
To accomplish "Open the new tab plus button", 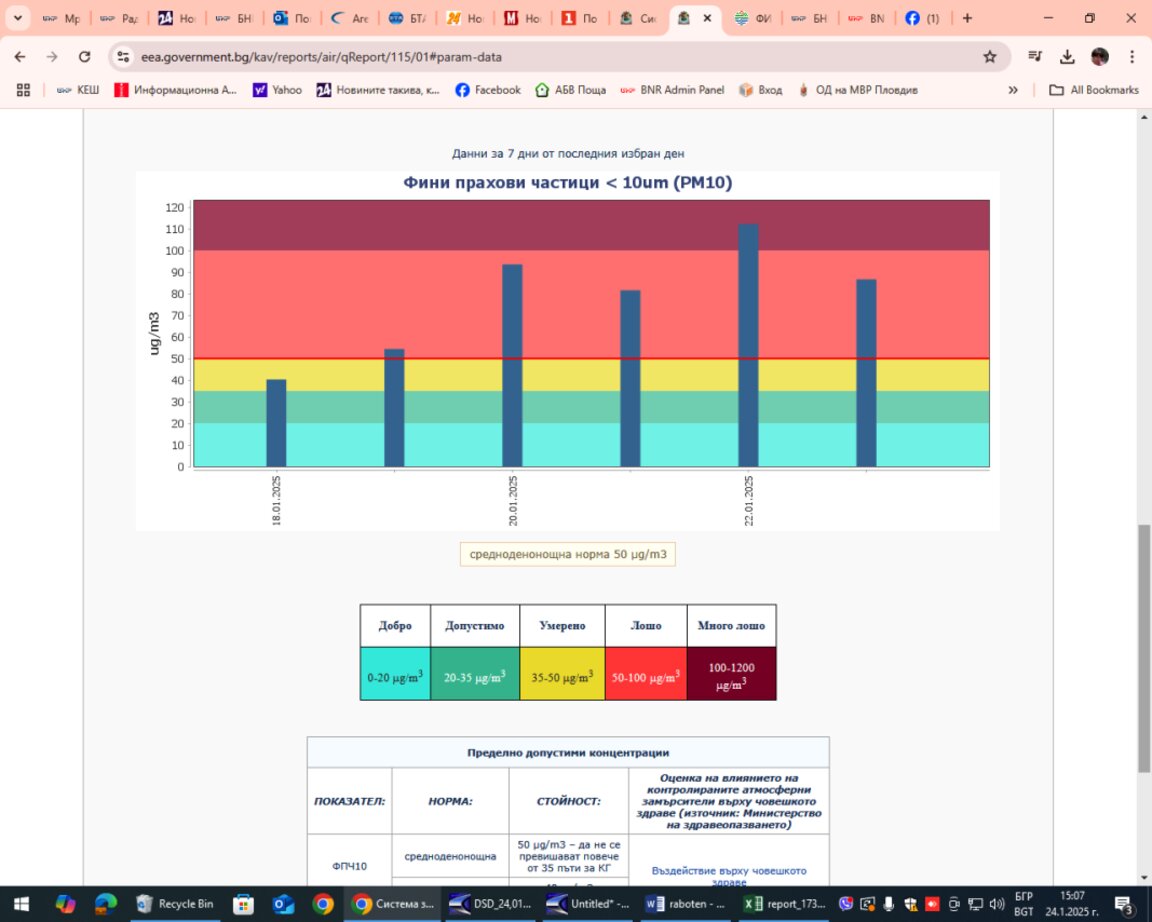I will pyautogui.click(x=967, y=18).
